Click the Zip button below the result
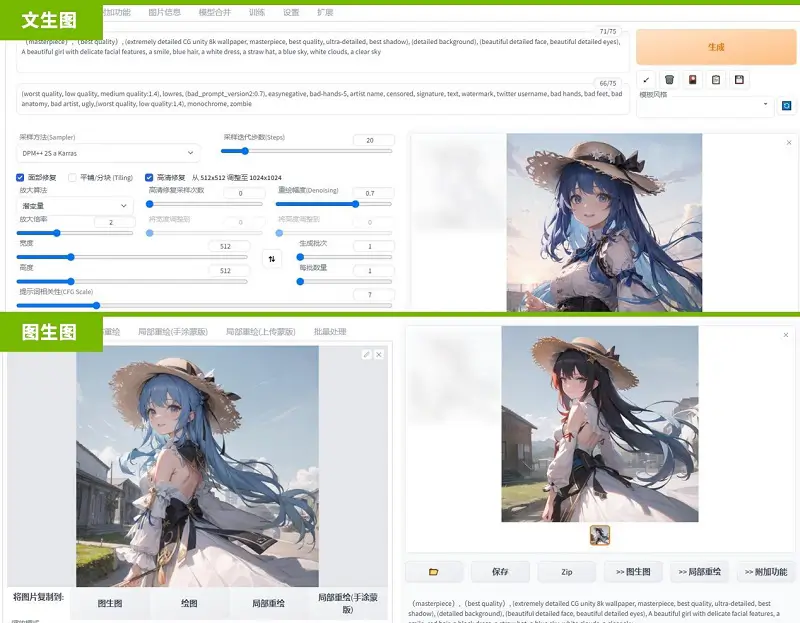Image resolution: width=800 pixels, height=623 pixels. coord(566,572)
